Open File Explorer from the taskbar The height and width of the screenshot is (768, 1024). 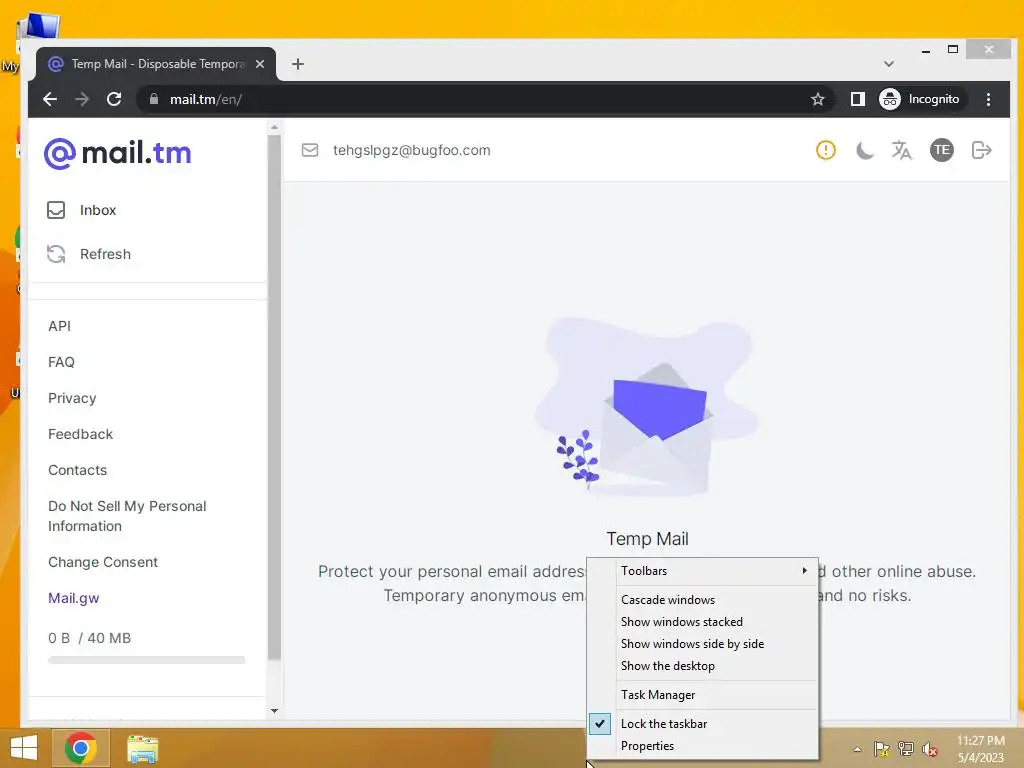142,749
